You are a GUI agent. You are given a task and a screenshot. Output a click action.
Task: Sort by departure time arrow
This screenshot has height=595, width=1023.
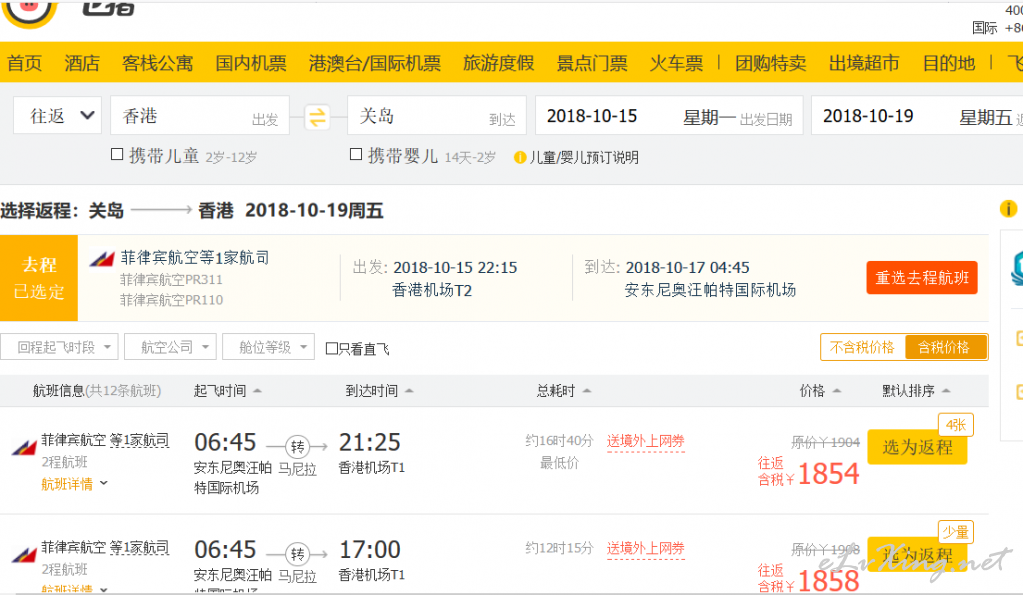257,391
